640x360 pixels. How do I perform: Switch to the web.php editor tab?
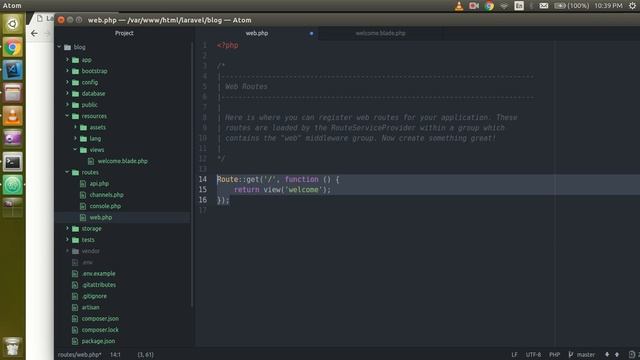pos(257,33)
